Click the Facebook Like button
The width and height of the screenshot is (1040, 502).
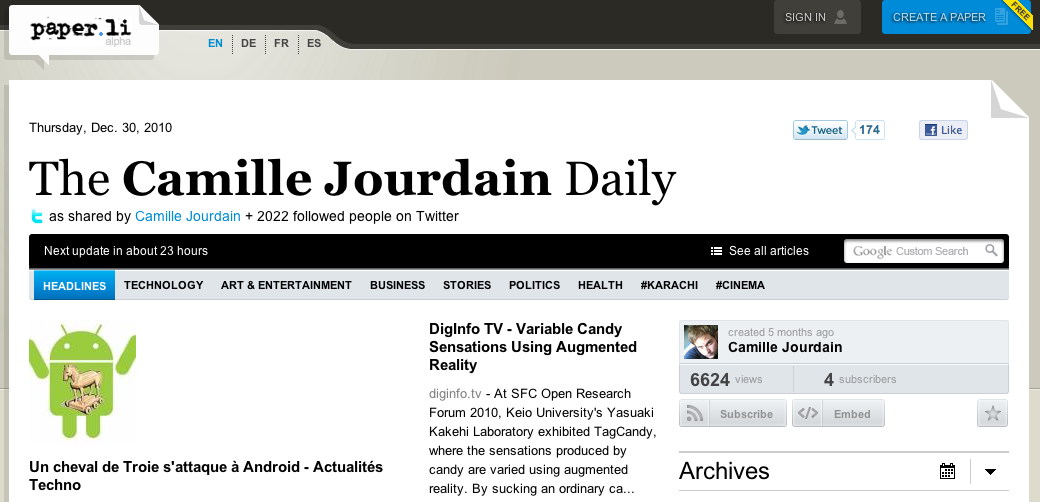tap(943, 130)
